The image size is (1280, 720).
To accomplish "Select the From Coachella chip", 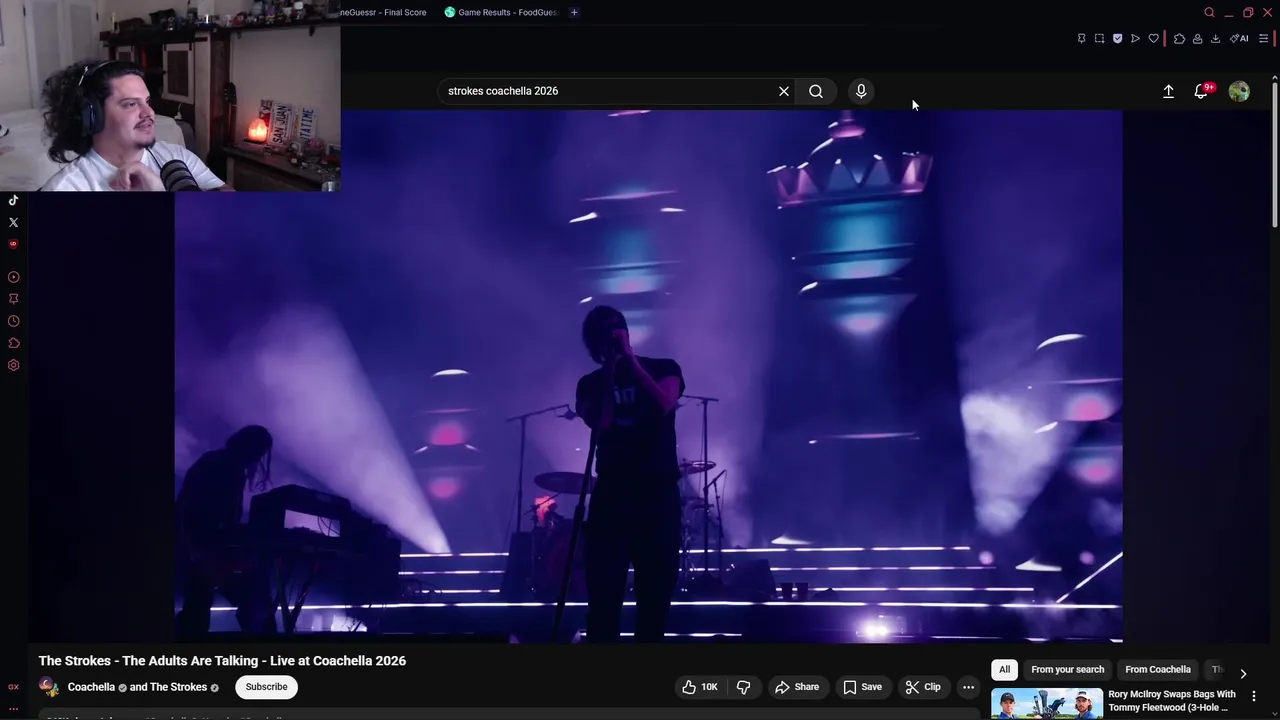I will click(1158, 670).
